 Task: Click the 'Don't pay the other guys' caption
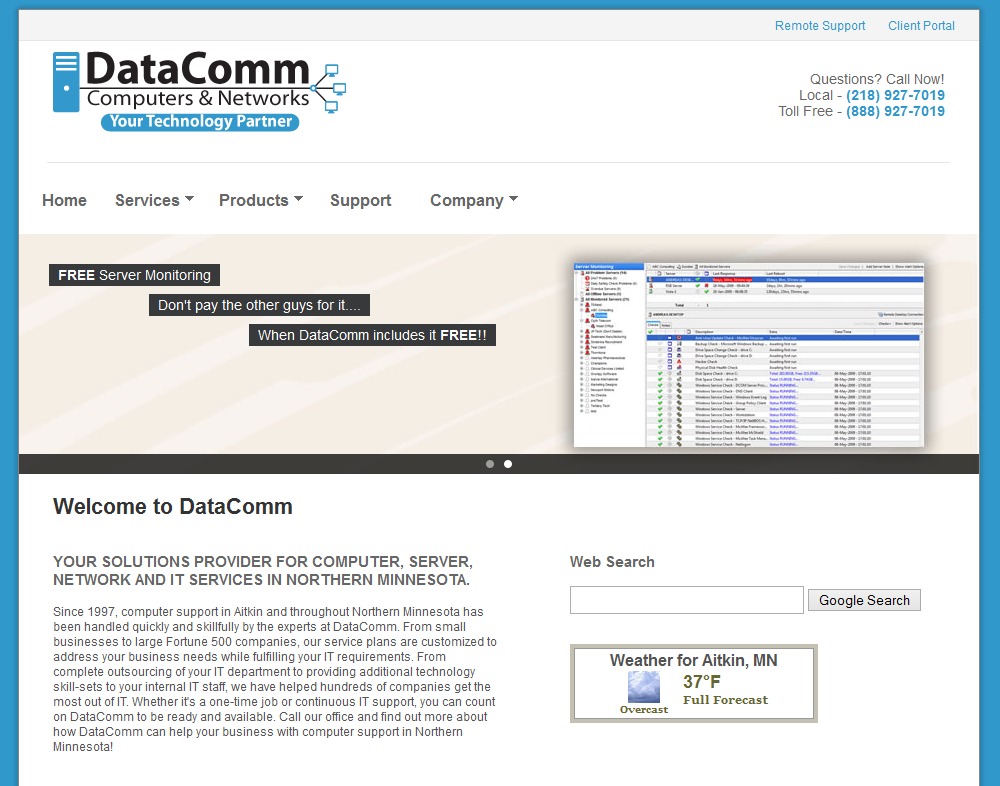259,305
